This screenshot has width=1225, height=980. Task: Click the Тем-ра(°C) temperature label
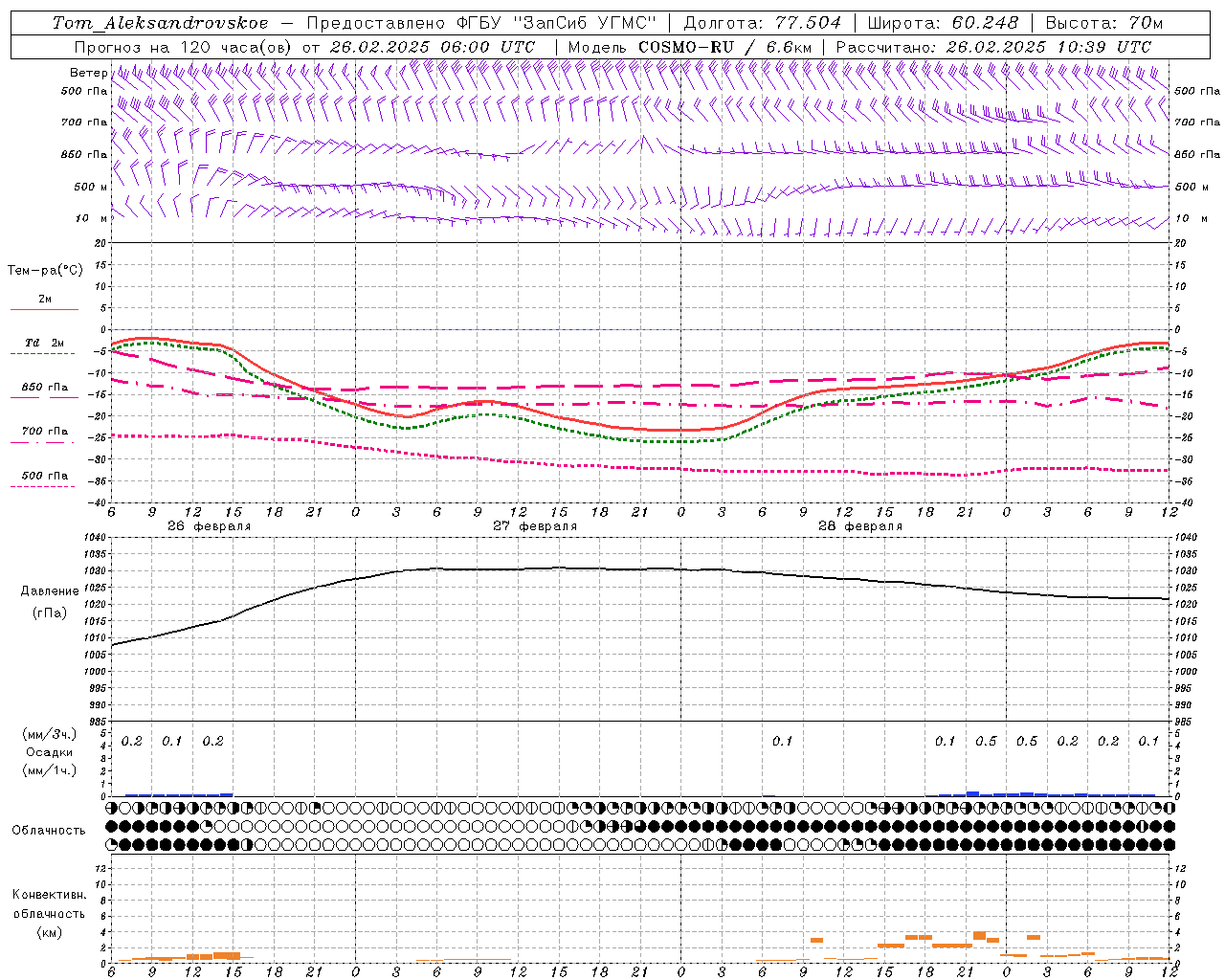coord(45,271)
